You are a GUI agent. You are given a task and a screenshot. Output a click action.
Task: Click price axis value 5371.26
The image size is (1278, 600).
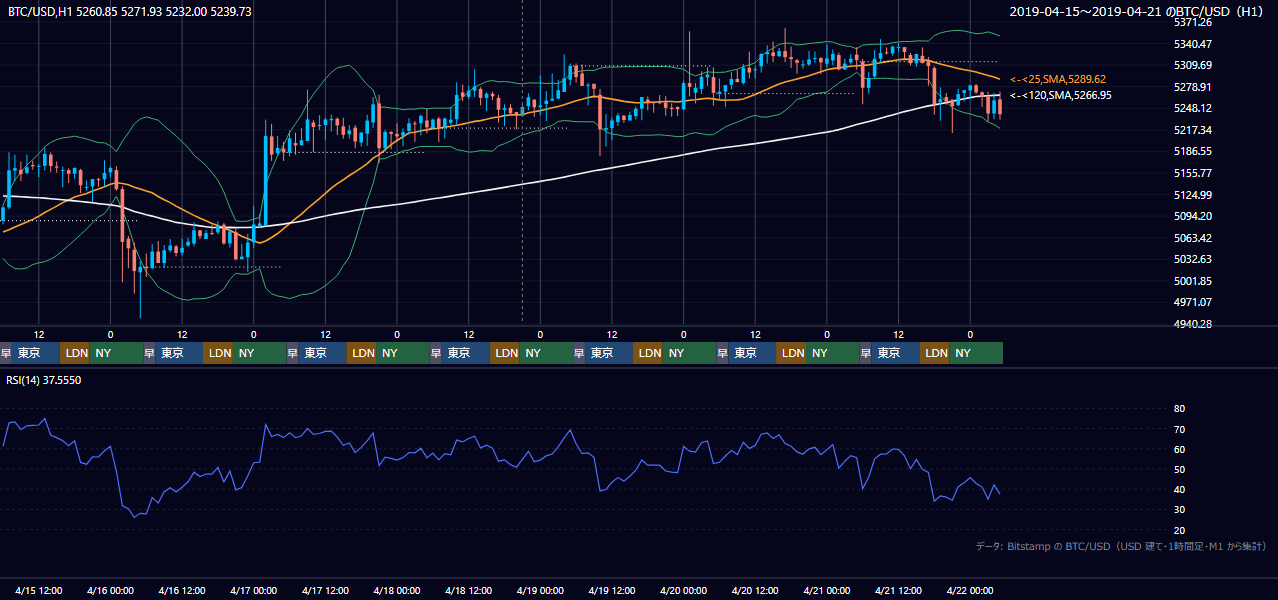point(1192,22)
